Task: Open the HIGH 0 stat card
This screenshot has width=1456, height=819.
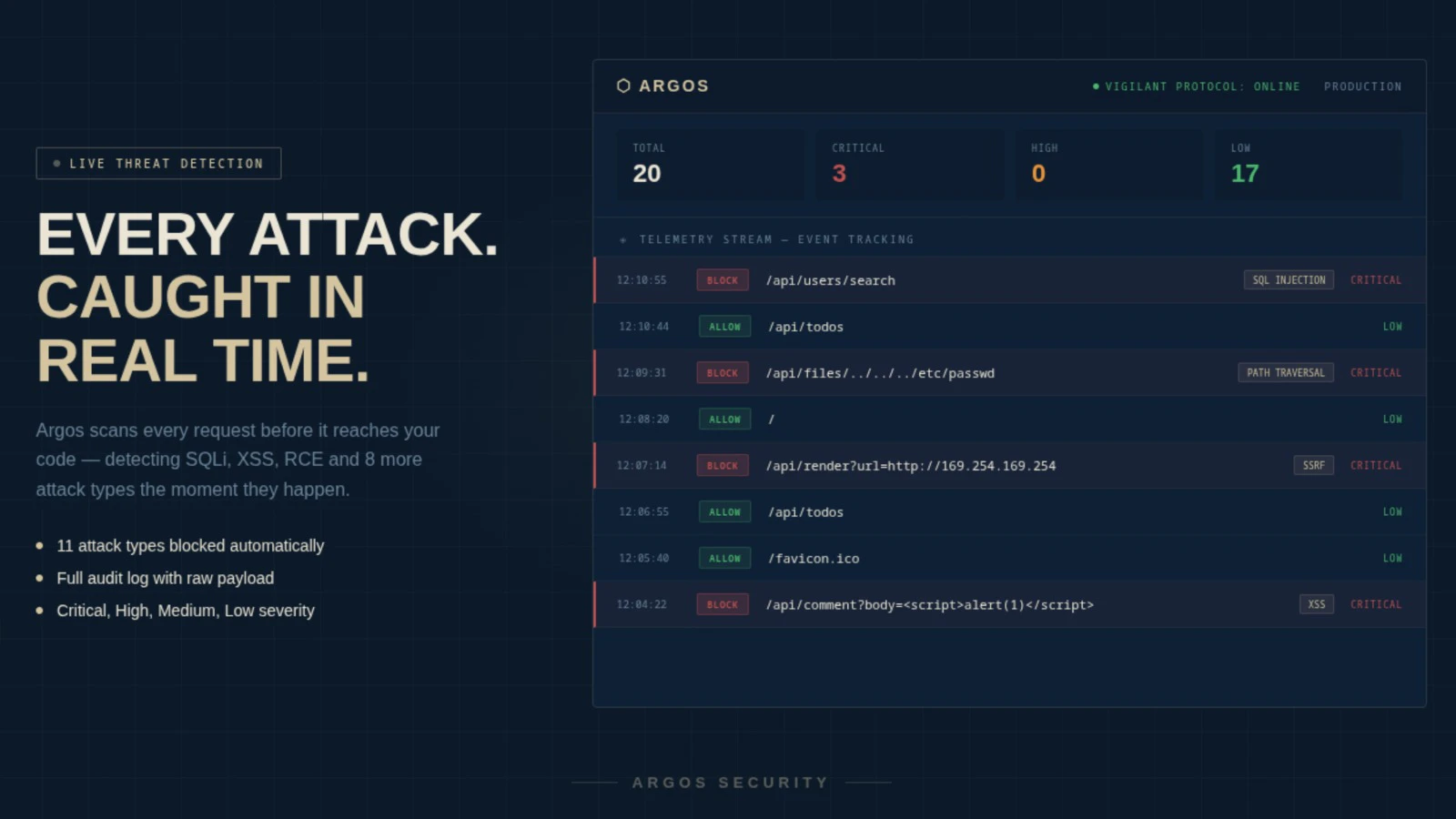Action: 1110,165
